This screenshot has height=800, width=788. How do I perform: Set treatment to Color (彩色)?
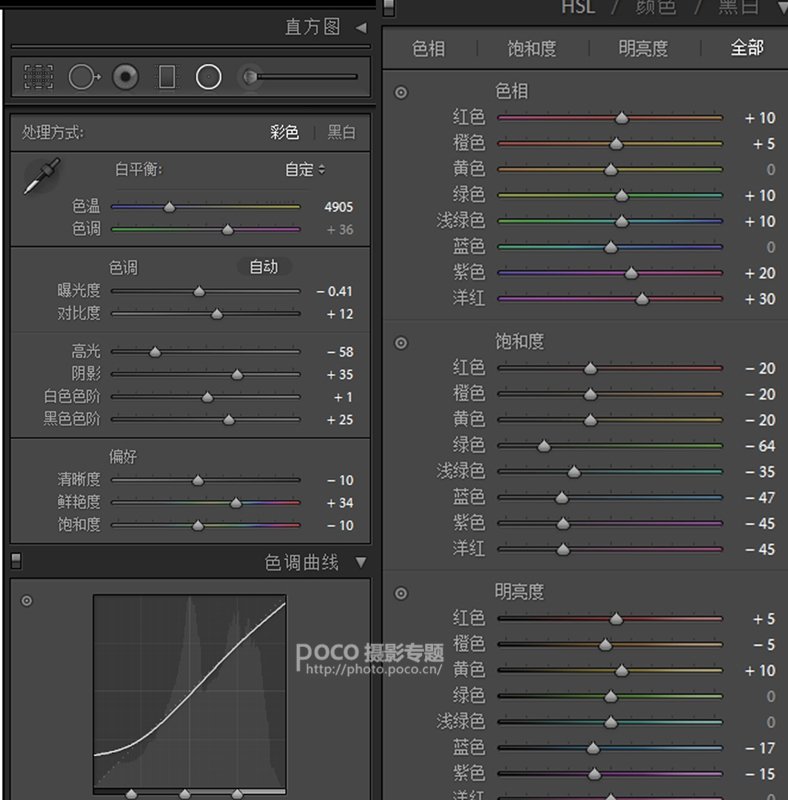point(284,133)
